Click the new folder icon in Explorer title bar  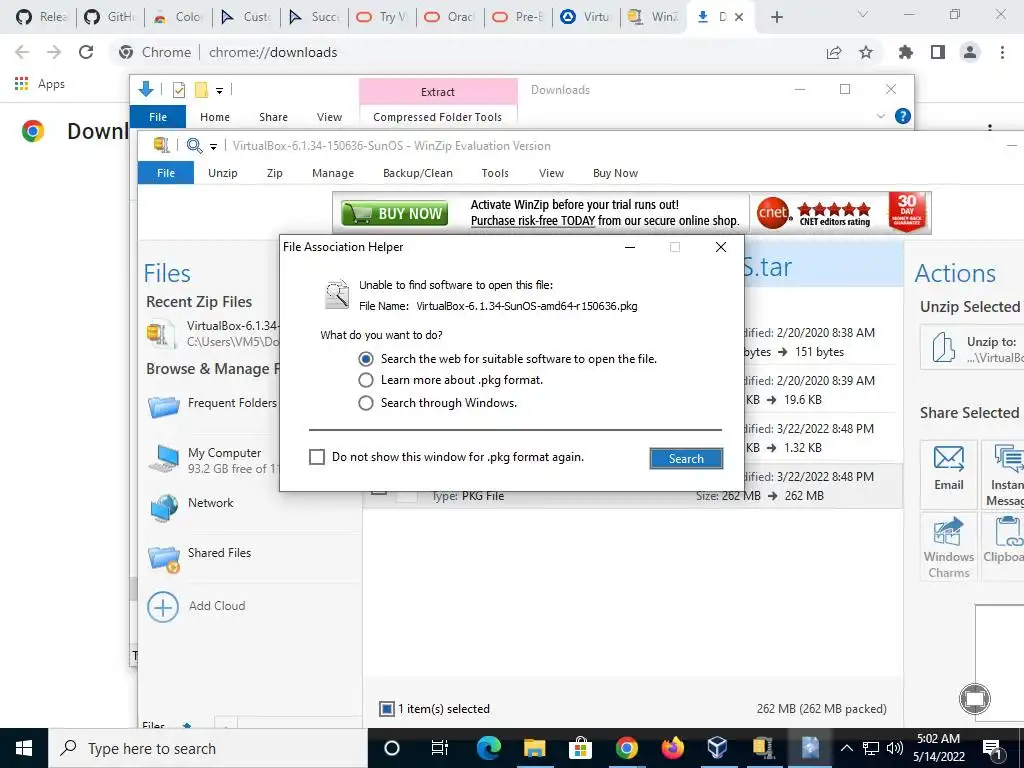point(201,89)
